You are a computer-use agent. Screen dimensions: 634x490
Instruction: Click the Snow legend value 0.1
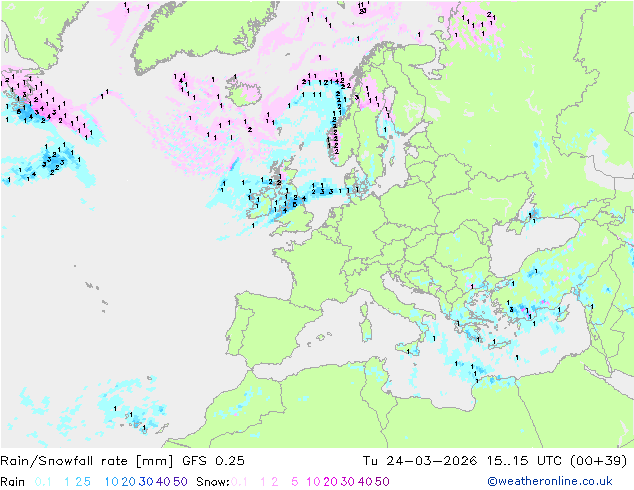(239, 482)
